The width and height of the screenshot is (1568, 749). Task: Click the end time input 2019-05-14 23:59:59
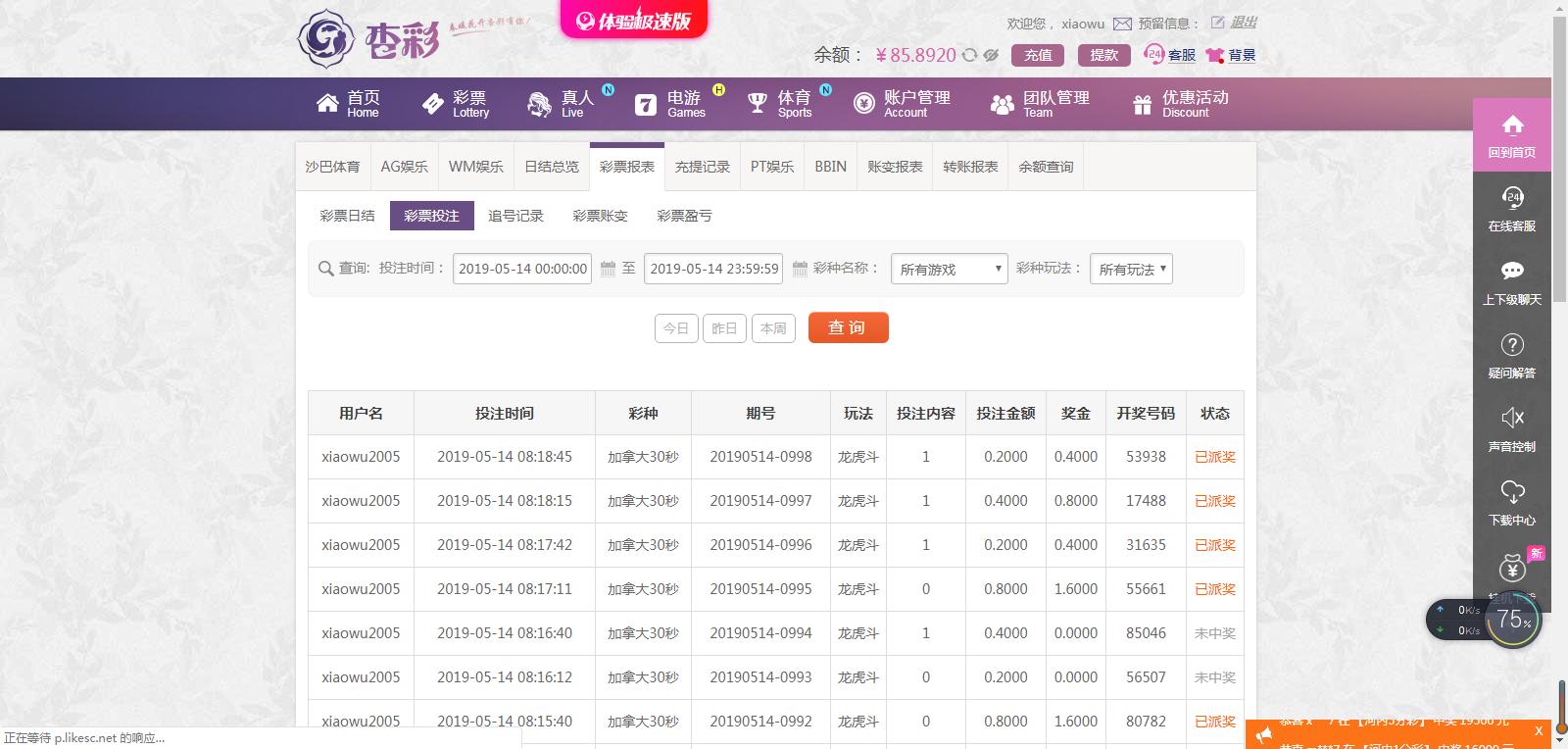[713, 269]
